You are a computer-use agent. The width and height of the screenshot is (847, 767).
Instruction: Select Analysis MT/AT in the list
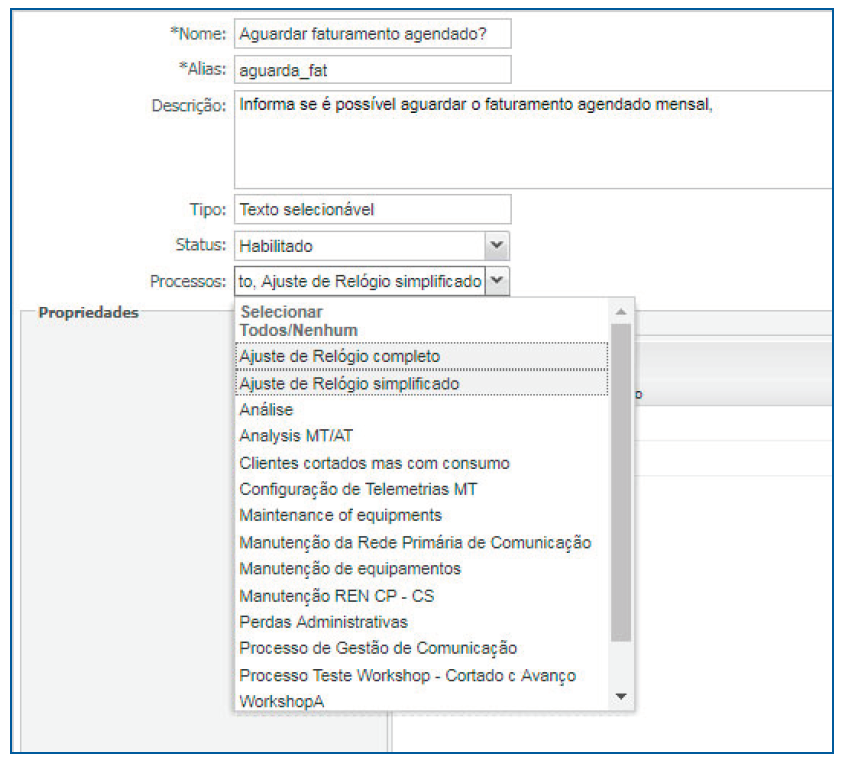click(x=296, y=436)
